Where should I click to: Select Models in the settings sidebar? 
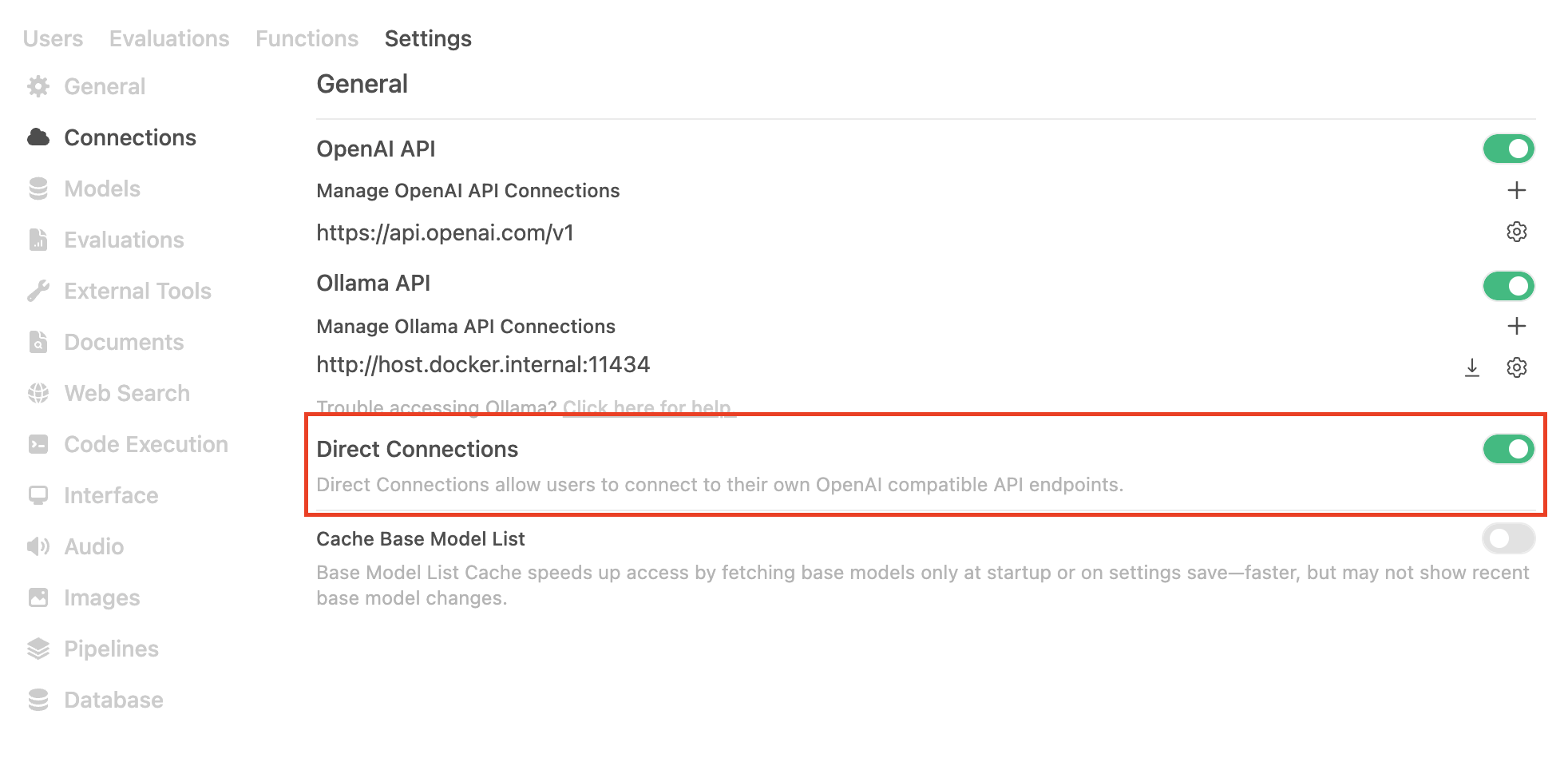click(102, 189)
